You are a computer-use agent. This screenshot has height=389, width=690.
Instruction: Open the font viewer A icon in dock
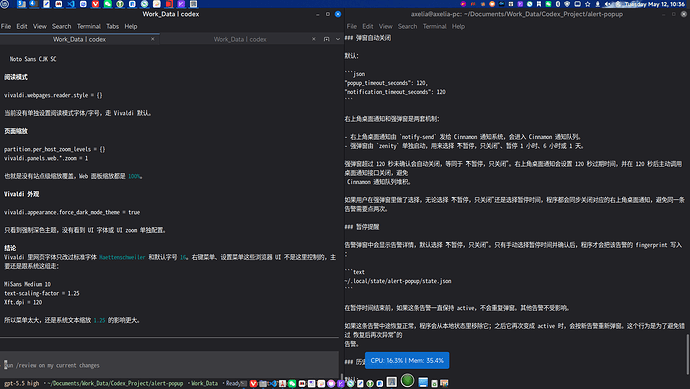click(392, 382)
